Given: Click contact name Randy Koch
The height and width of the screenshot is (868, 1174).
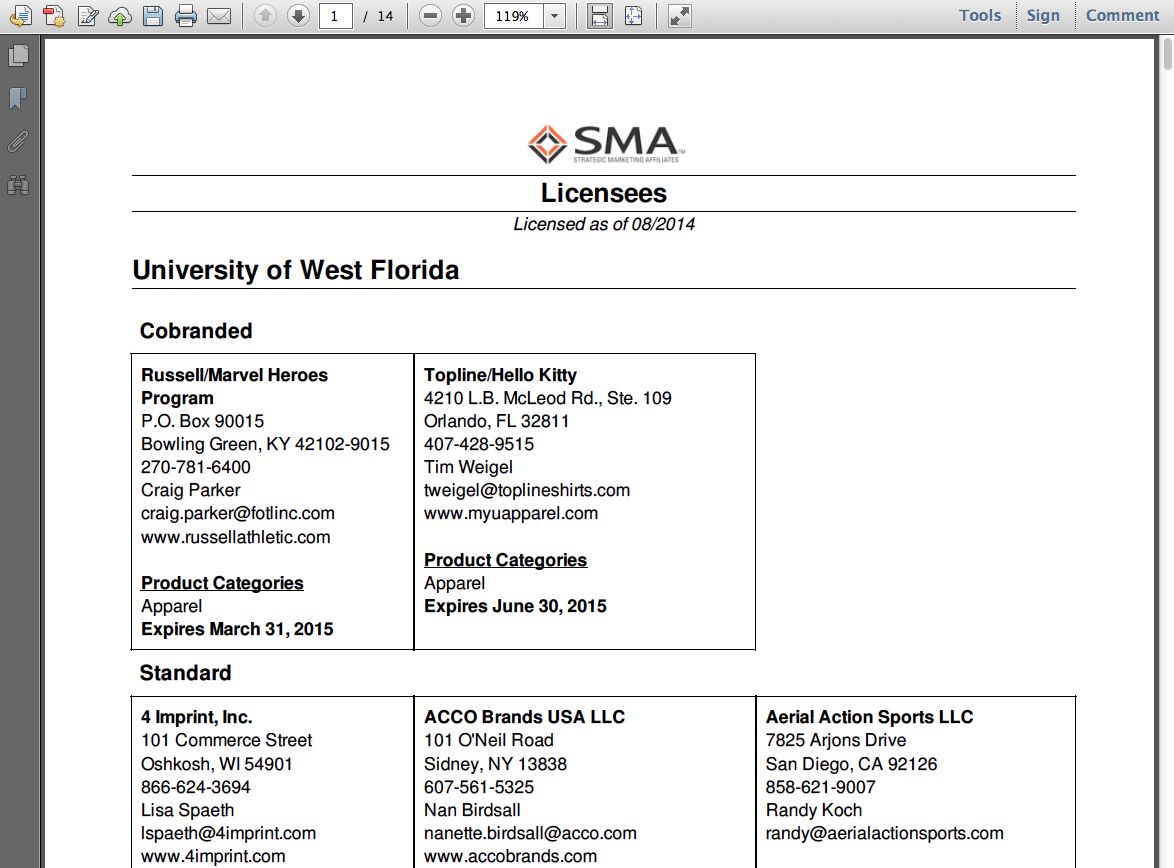Looking at the screenshot, I should (x=813, y=810).
